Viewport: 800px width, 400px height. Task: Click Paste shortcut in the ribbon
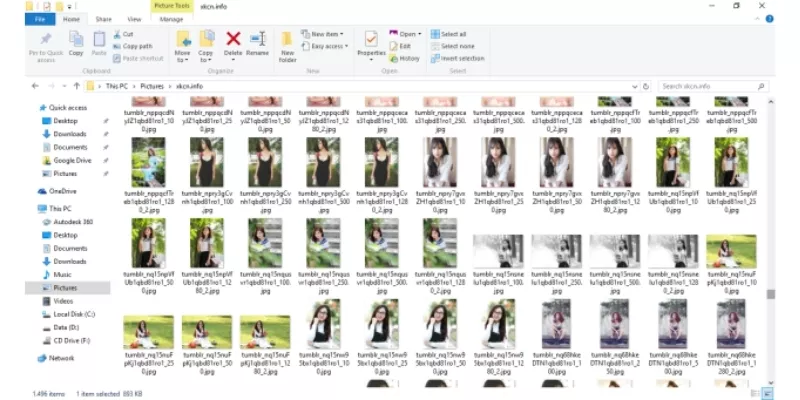(138, 59)
